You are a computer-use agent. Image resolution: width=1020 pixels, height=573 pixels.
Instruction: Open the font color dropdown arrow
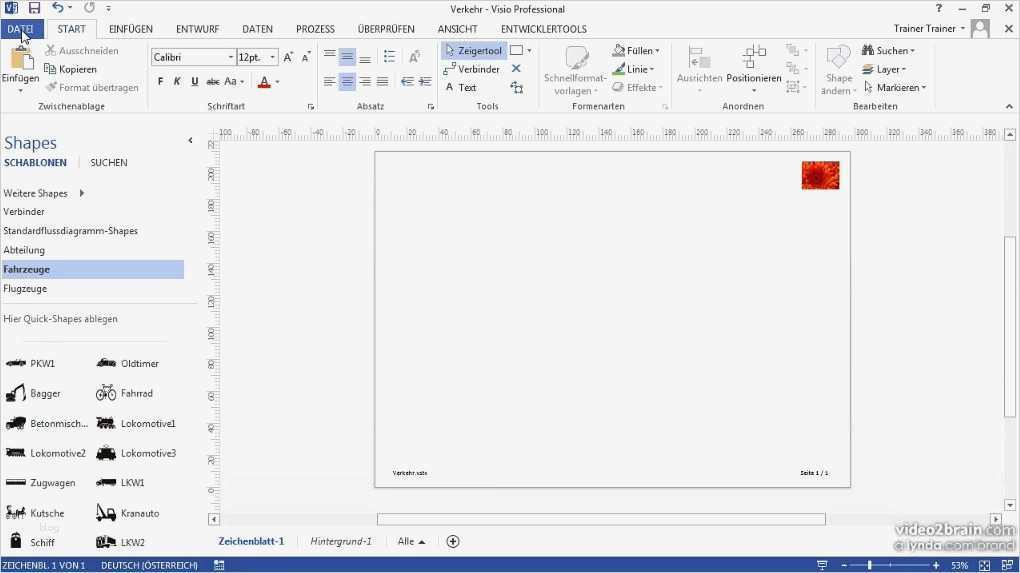tap(278, 82)
